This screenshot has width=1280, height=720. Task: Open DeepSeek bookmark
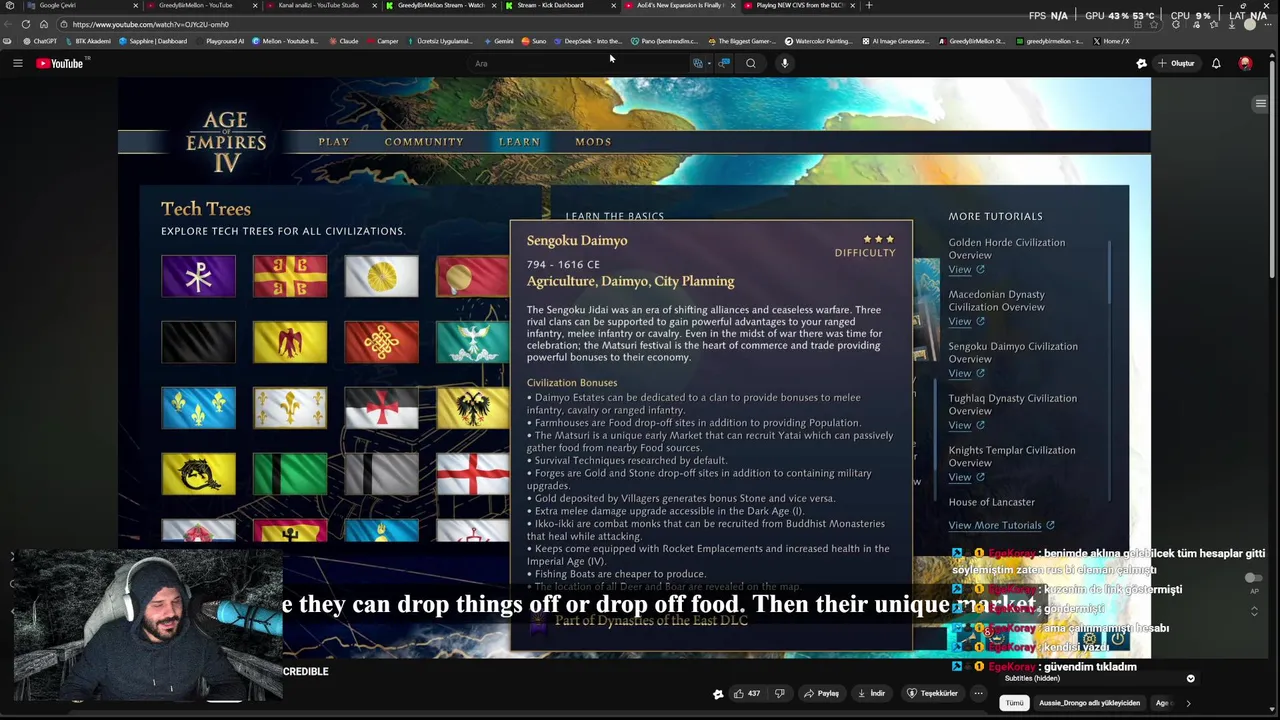click(x=587, y=41)
